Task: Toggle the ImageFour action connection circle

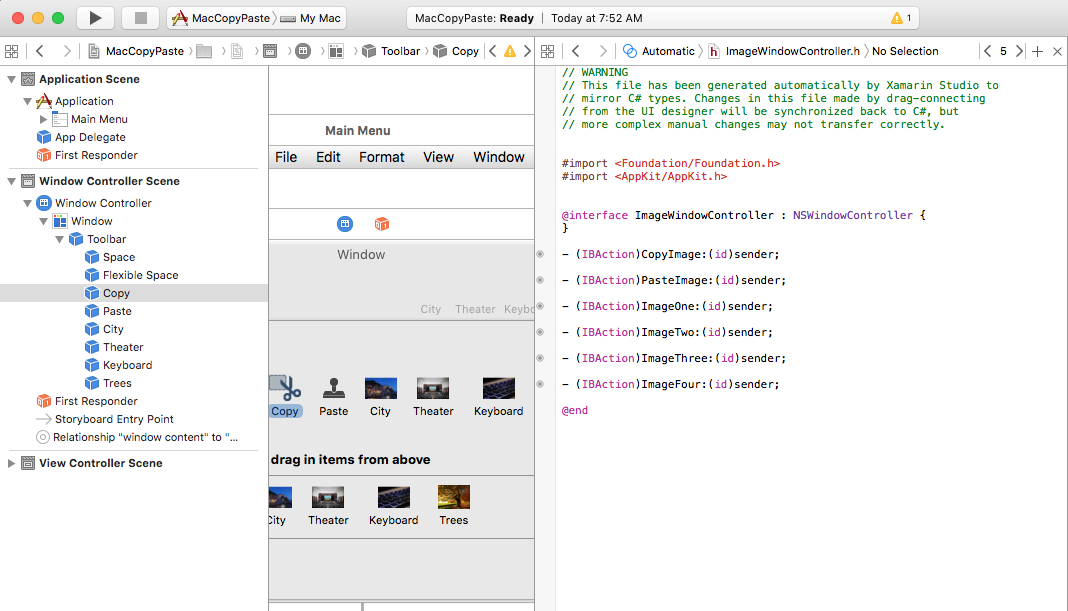Action: (541, 384)
